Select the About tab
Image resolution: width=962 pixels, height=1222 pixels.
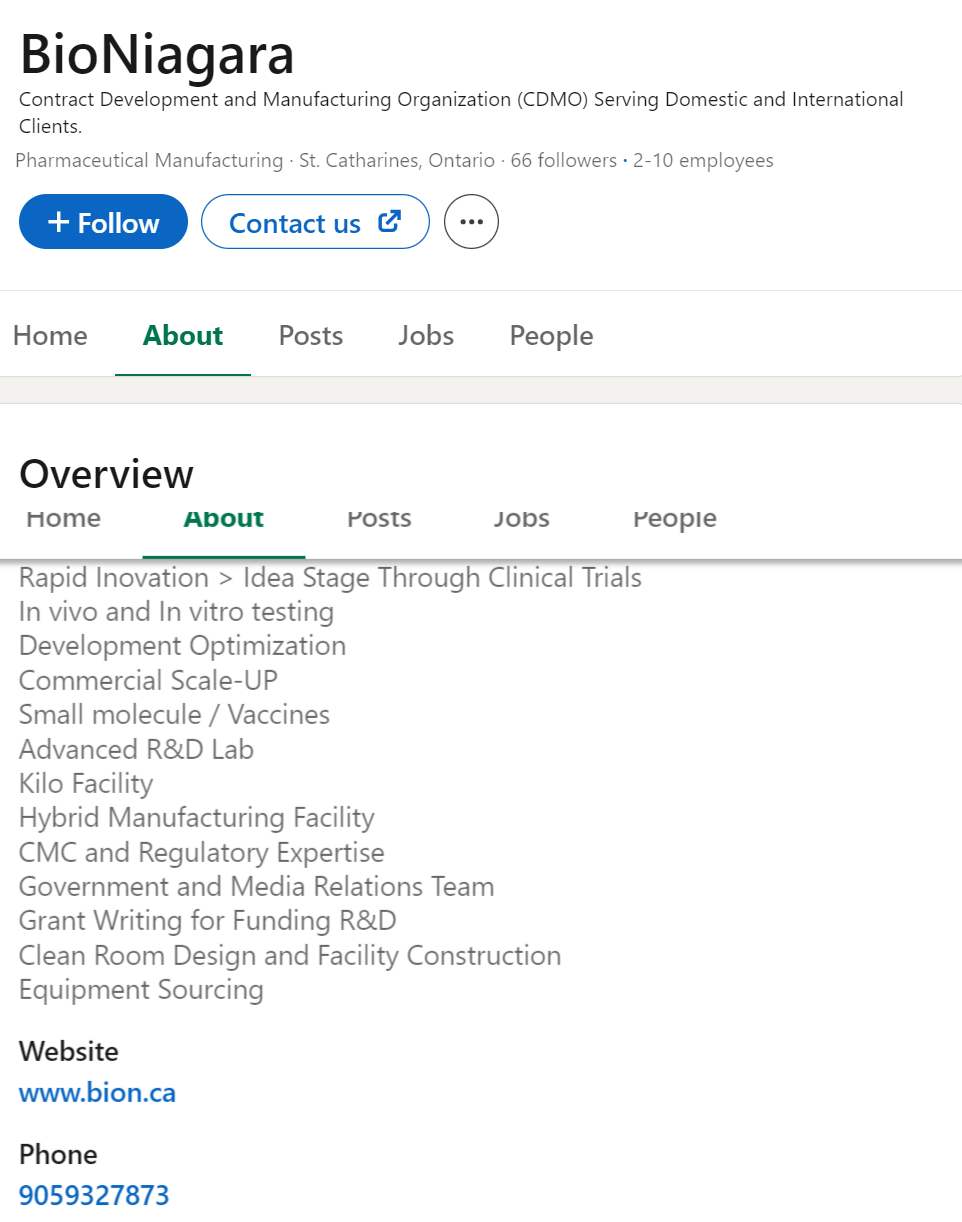[x=183, y=335]
